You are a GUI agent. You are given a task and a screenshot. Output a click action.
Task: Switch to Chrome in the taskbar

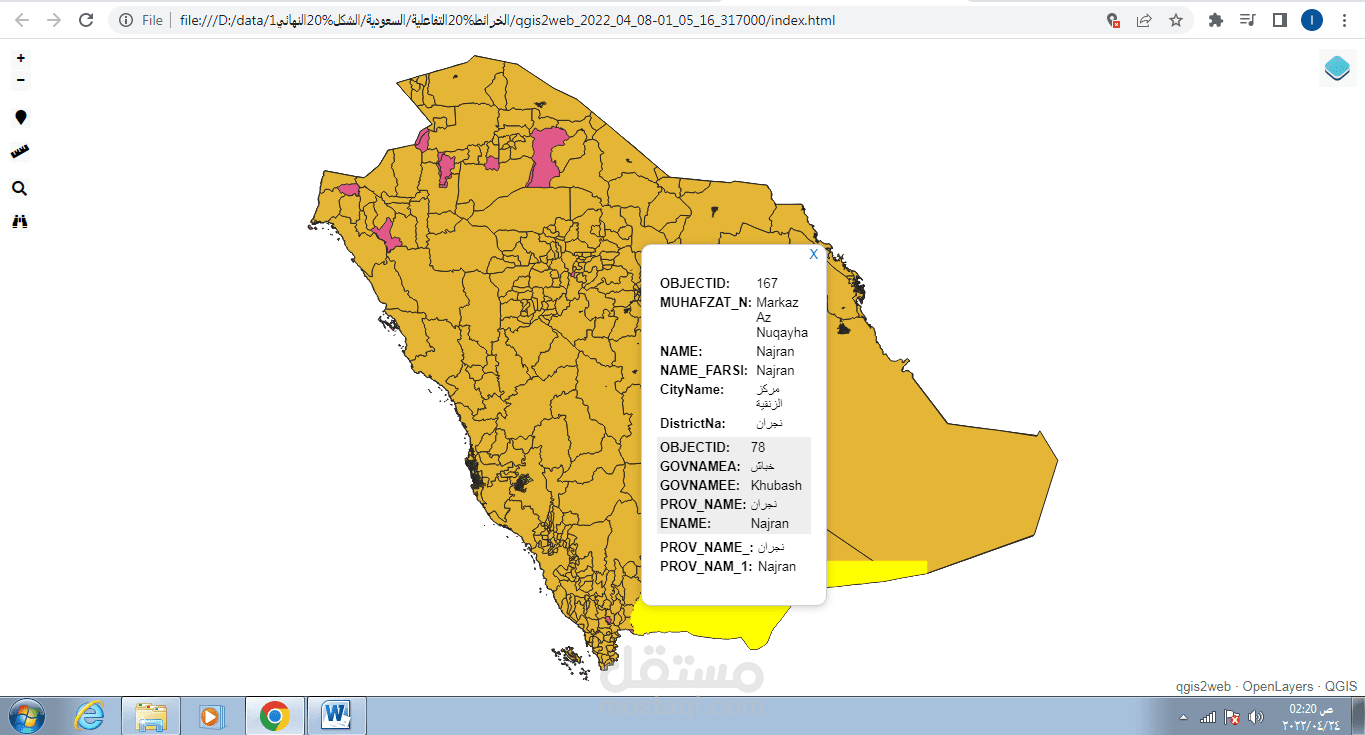pyautogui.click(x=274, y=716)
